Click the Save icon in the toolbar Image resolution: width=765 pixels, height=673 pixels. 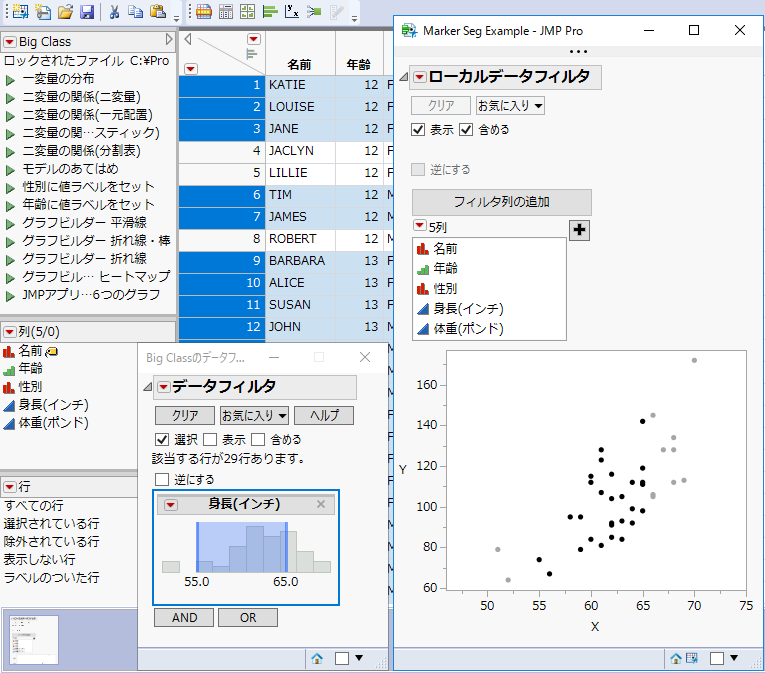87,12
